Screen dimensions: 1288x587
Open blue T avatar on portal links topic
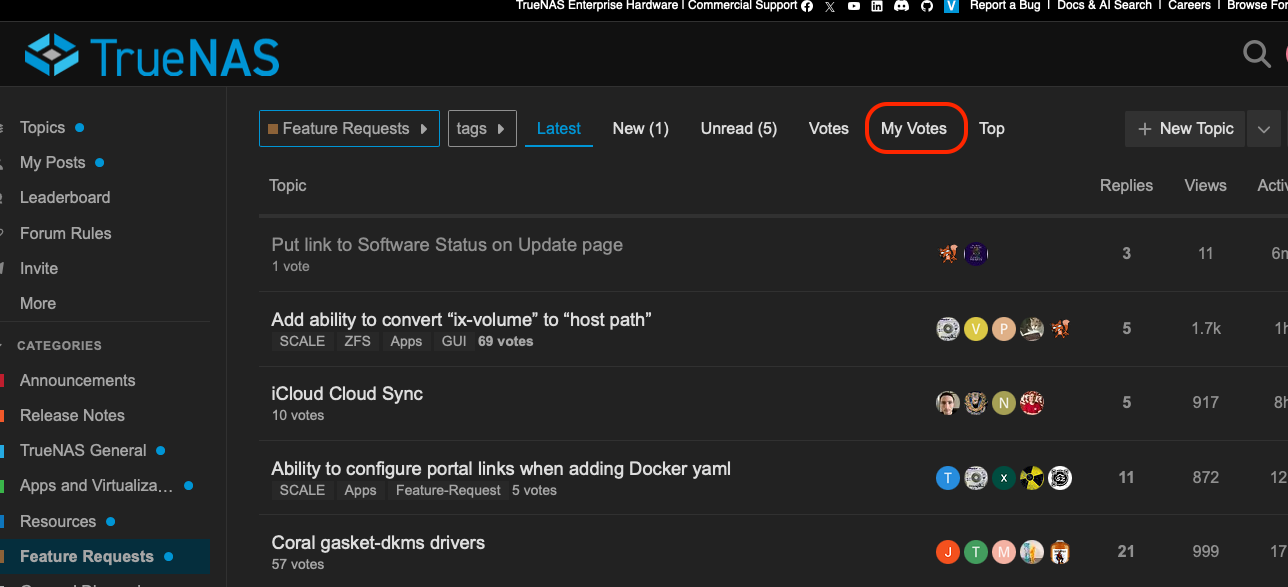point(948,478)
